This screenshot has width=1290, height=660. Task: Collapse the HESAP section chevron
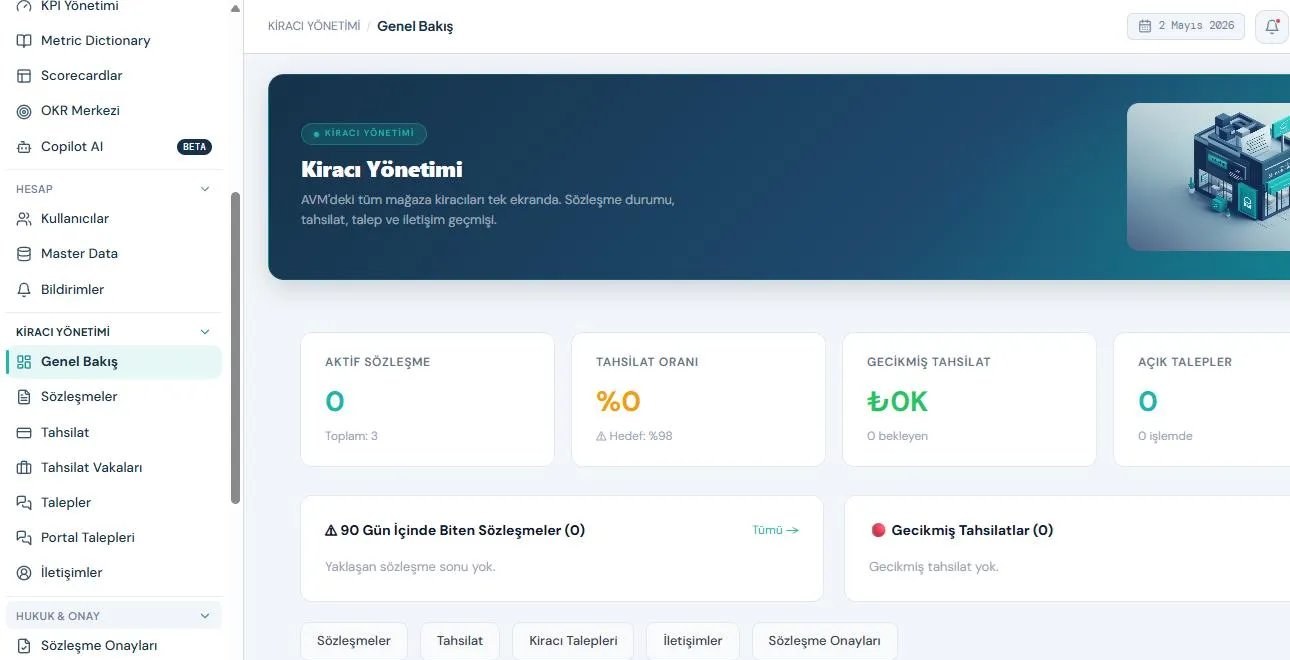click(x=205, y=189)
